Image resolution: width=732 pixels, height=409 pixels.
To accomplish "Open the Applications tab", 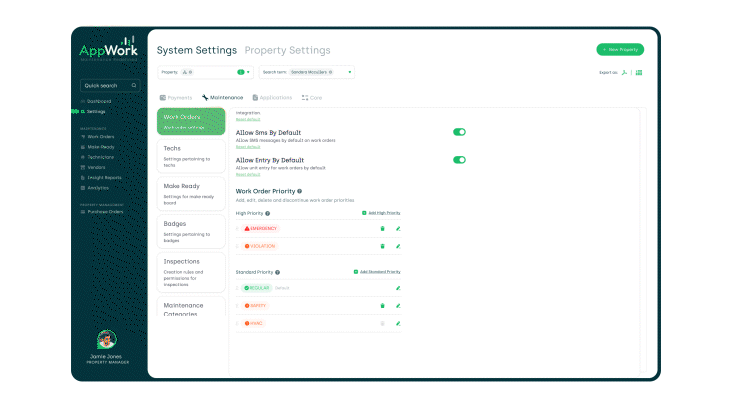I will [x=272, y=98].
